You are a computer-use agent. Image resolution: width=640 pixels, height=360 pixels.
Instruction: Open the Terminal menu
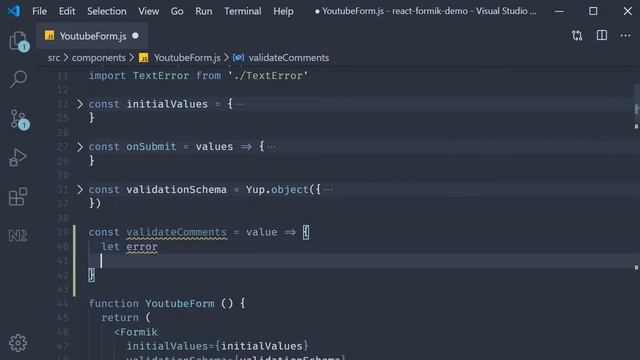[242, 11]
